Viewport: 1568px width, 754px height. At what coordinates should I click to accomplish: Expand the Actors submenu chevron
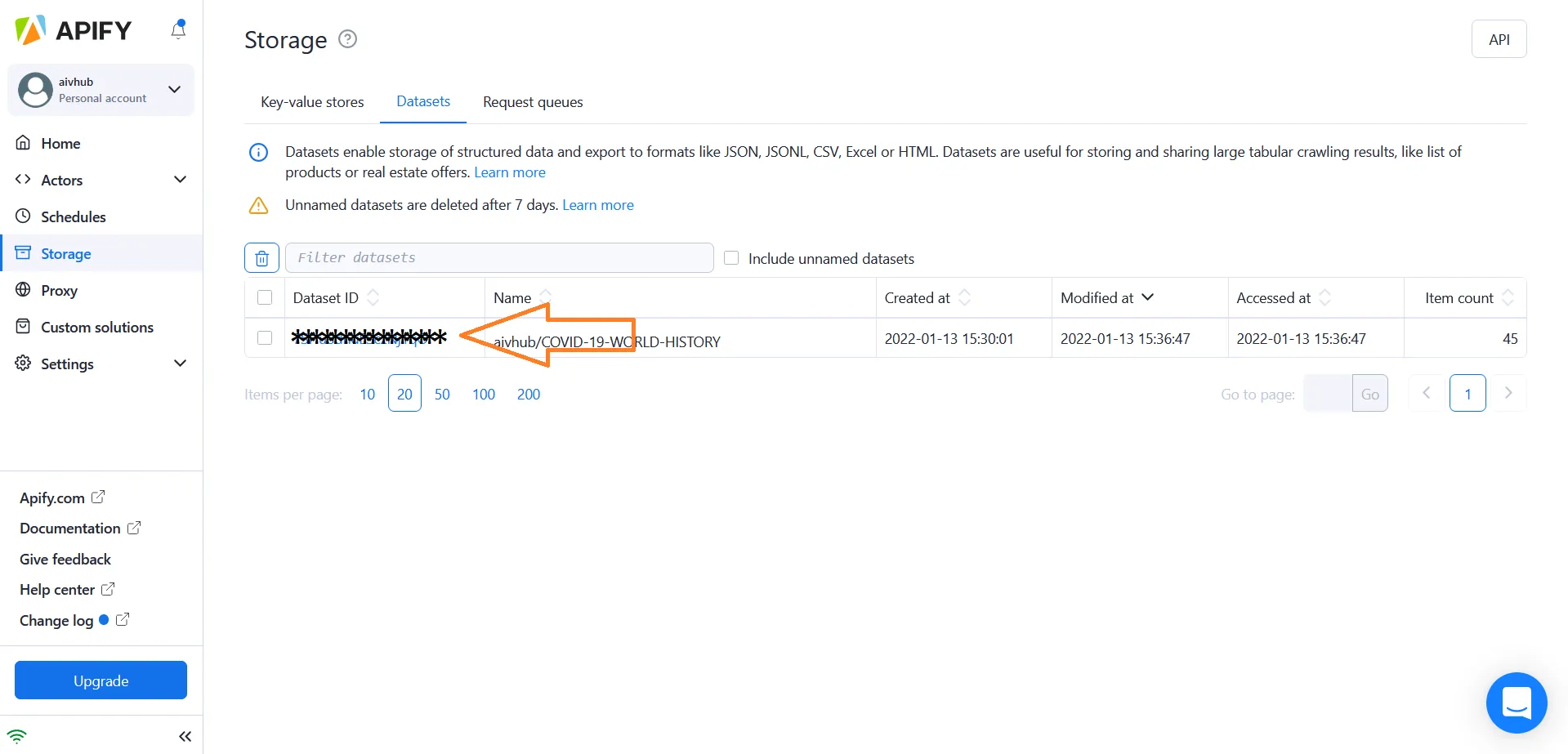point(181,180)
